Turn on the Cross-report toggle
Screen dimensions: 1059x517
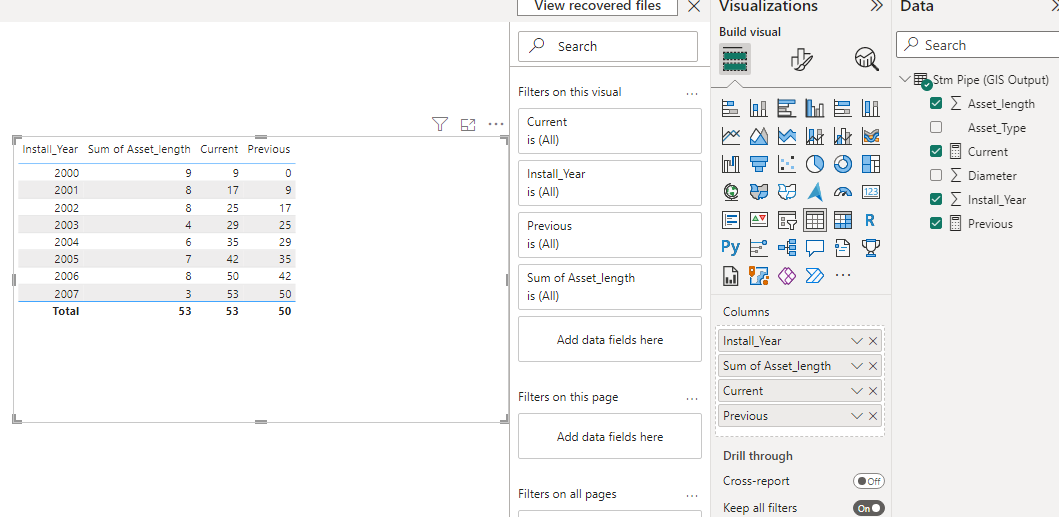click(x=869, y=481)
